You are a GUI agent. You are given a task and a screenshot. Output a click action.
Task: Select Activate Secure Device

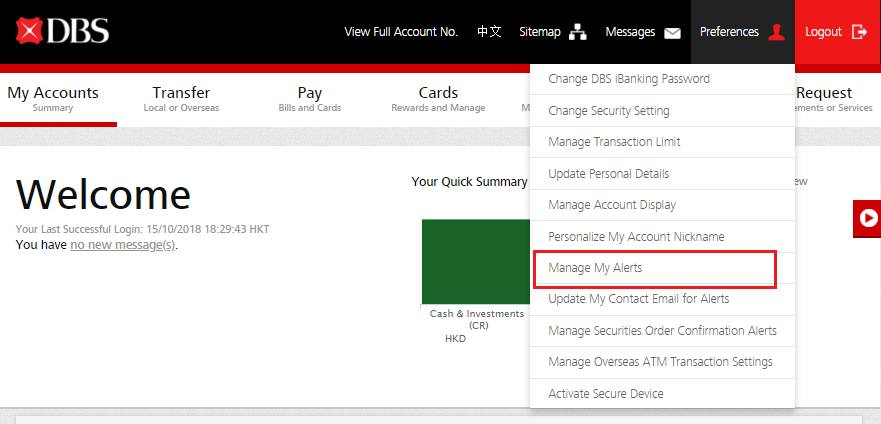point(605,394)
